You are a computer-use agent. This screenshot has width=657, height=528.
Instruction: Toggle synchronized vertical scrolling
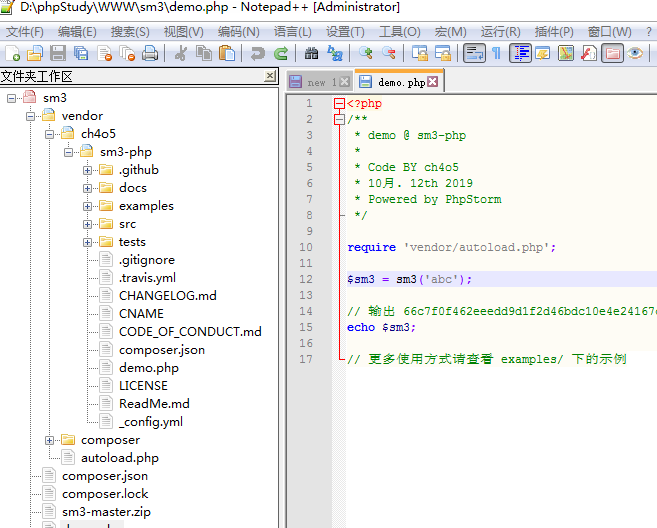419,53
